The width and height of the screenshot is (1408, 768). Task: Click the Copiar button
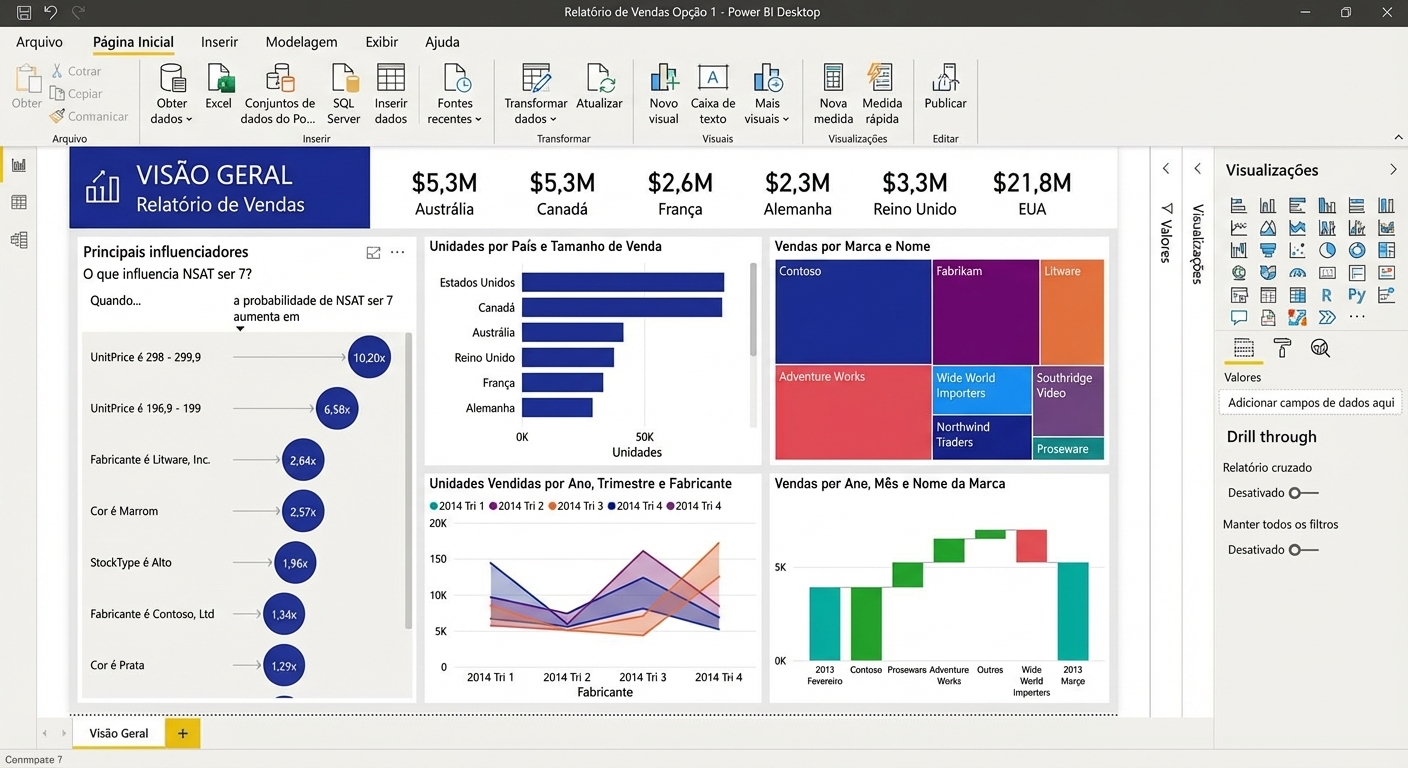pos(77,94)
